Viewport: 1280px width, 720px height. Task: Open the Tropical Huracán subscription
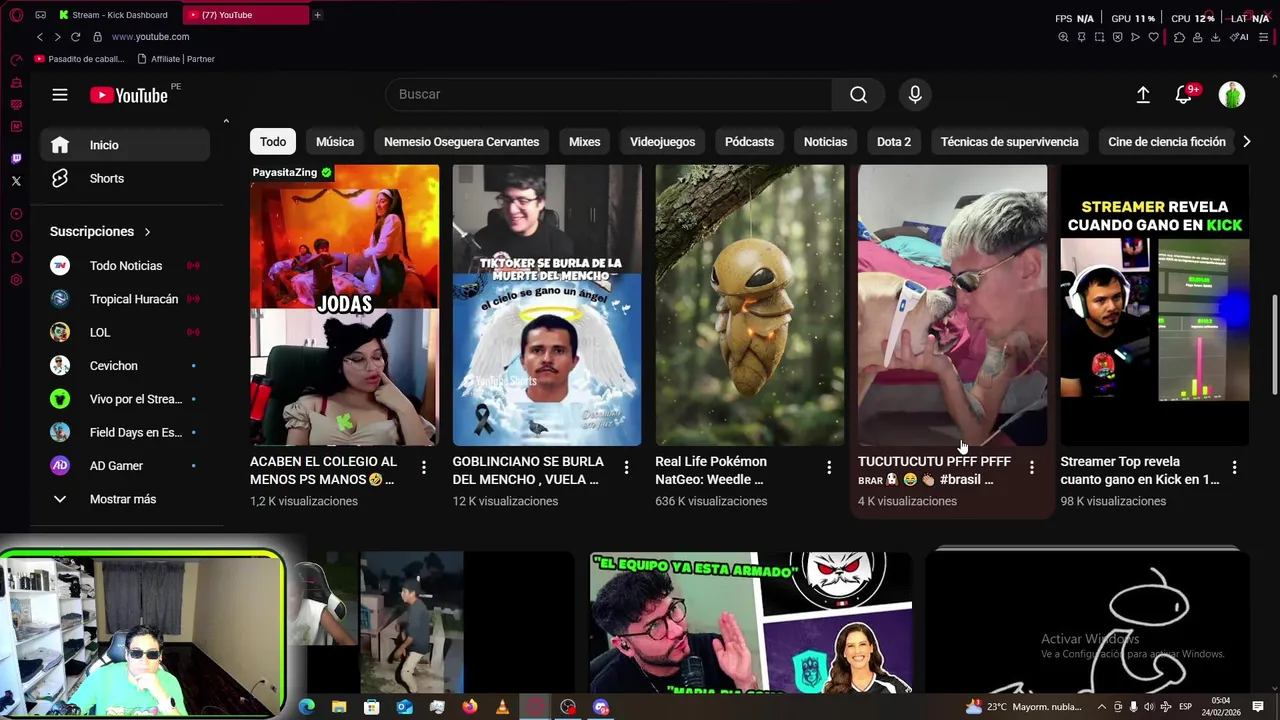click(125, 299)
